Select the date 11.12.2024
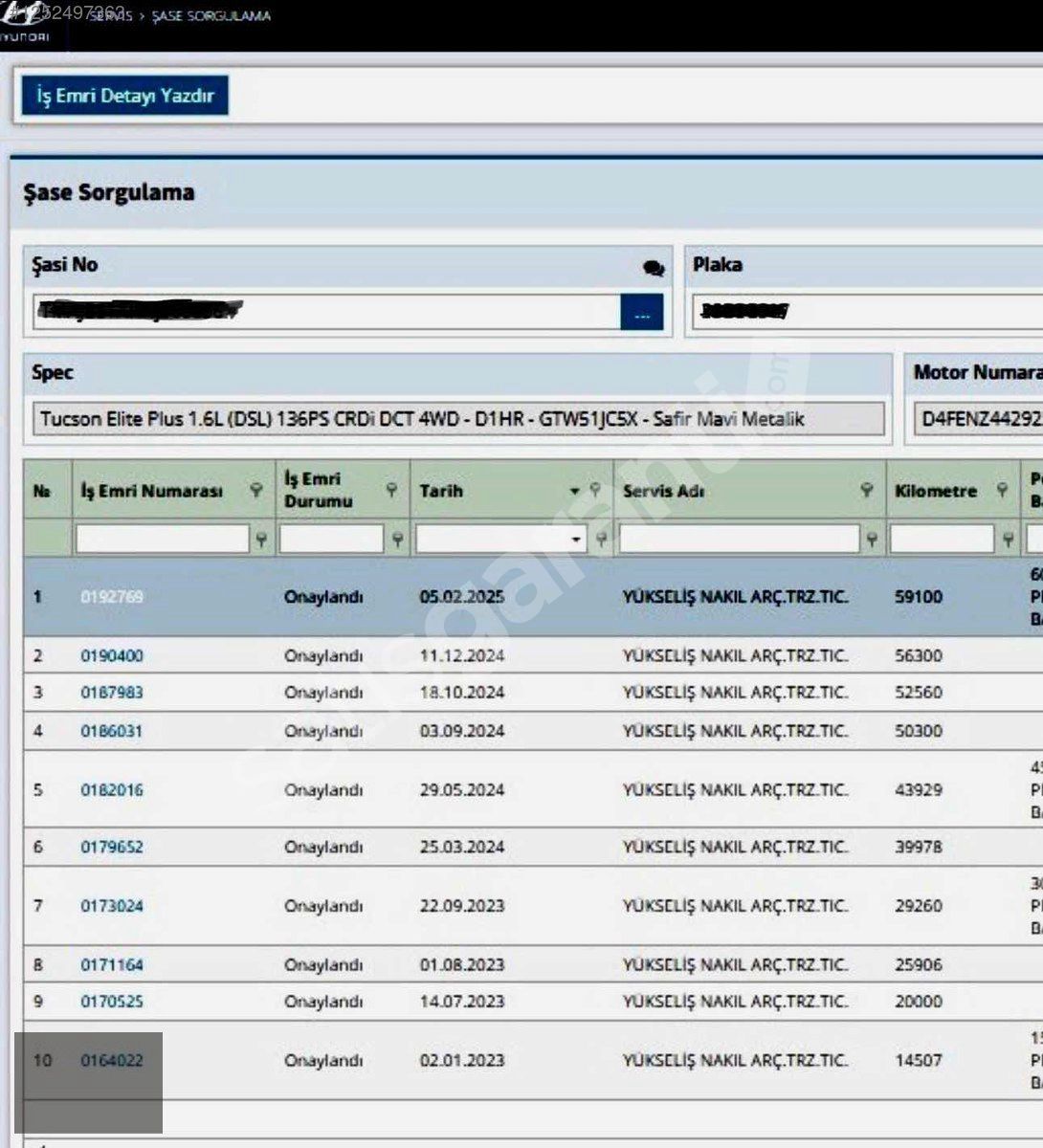The height and width of the screenshot is (1148, 1043). 462,655
